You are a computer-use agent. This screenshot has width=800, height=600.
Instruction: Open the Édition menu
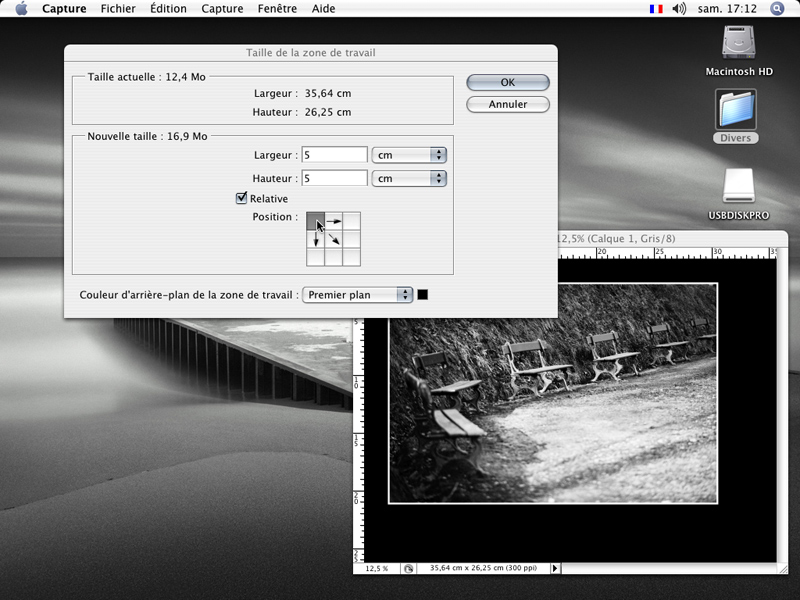click(168, 9)
